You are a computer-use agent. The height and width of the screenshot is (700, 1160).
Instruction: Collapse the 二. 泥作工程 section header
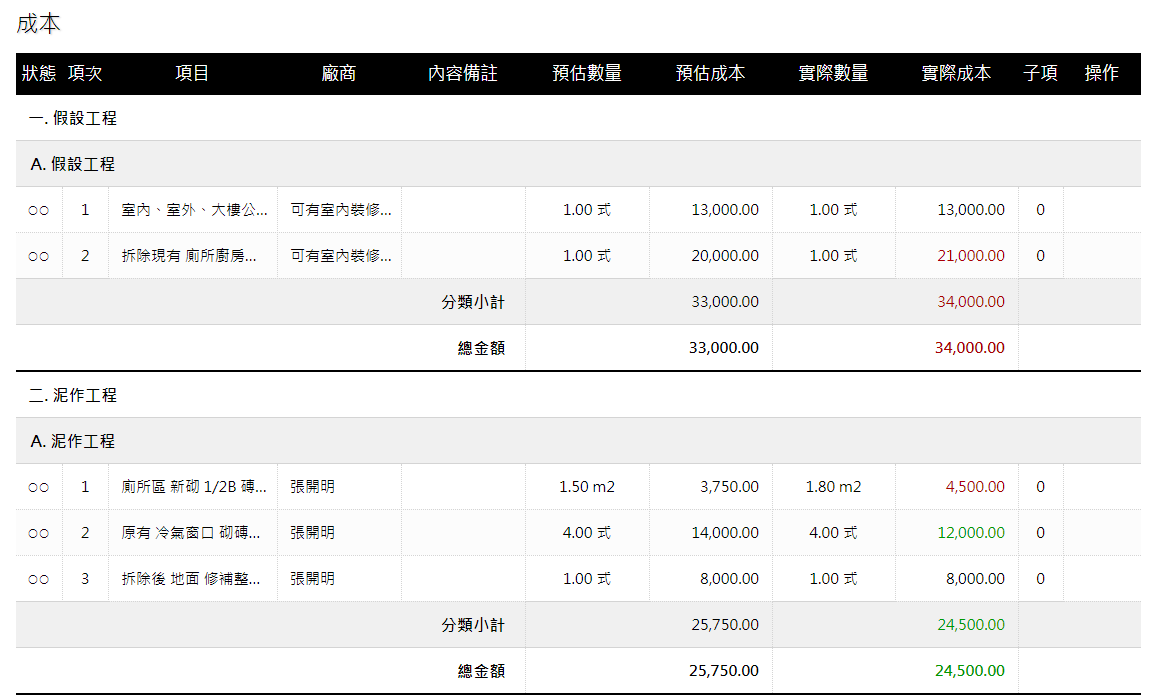(73, 395)
